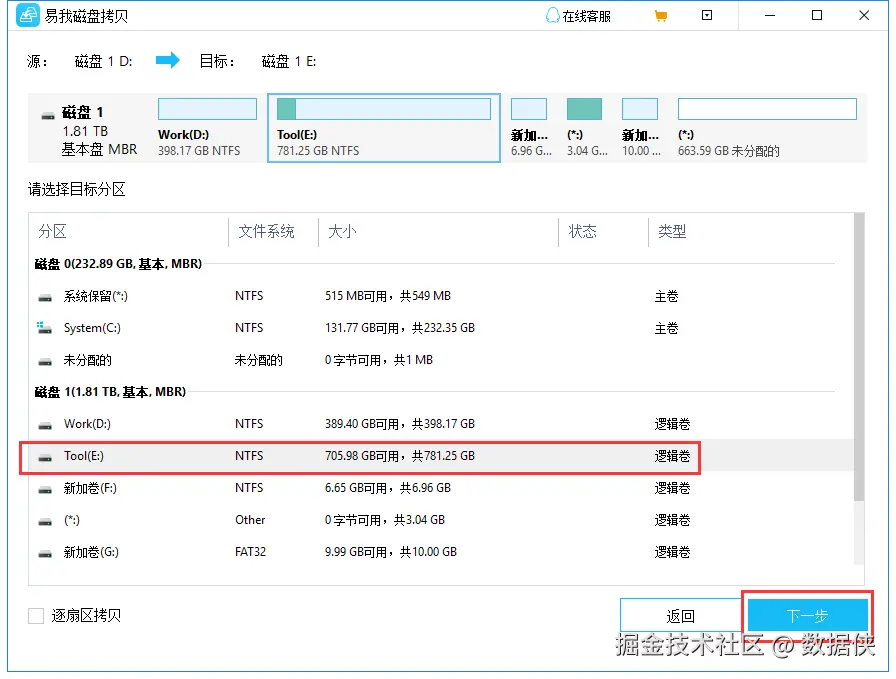Image resolution: width=896 pixels, height=679 pixels.
Task: Enable the 逐扇区拷贝 checkbox
Action: [x=36, y=616]
